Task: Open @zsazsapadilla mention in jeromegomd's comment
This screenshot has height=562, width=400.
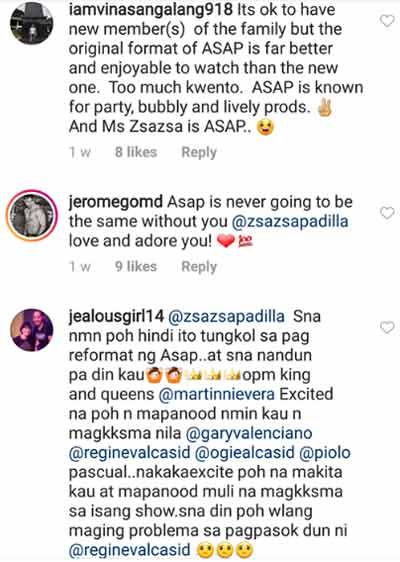Action: point(290,222)
